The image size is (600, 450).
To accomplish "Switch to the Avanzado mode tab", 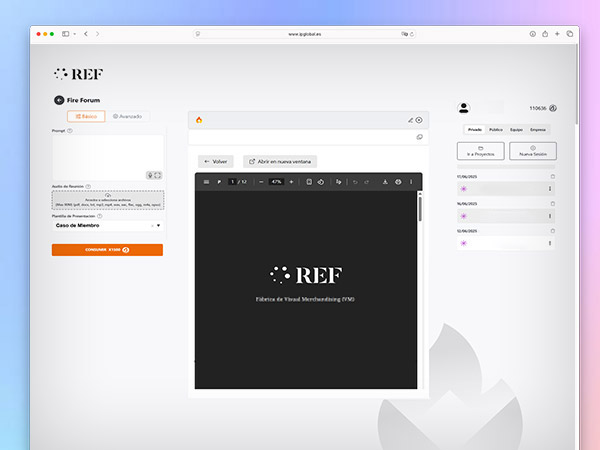I will click(x=127, y=116).
